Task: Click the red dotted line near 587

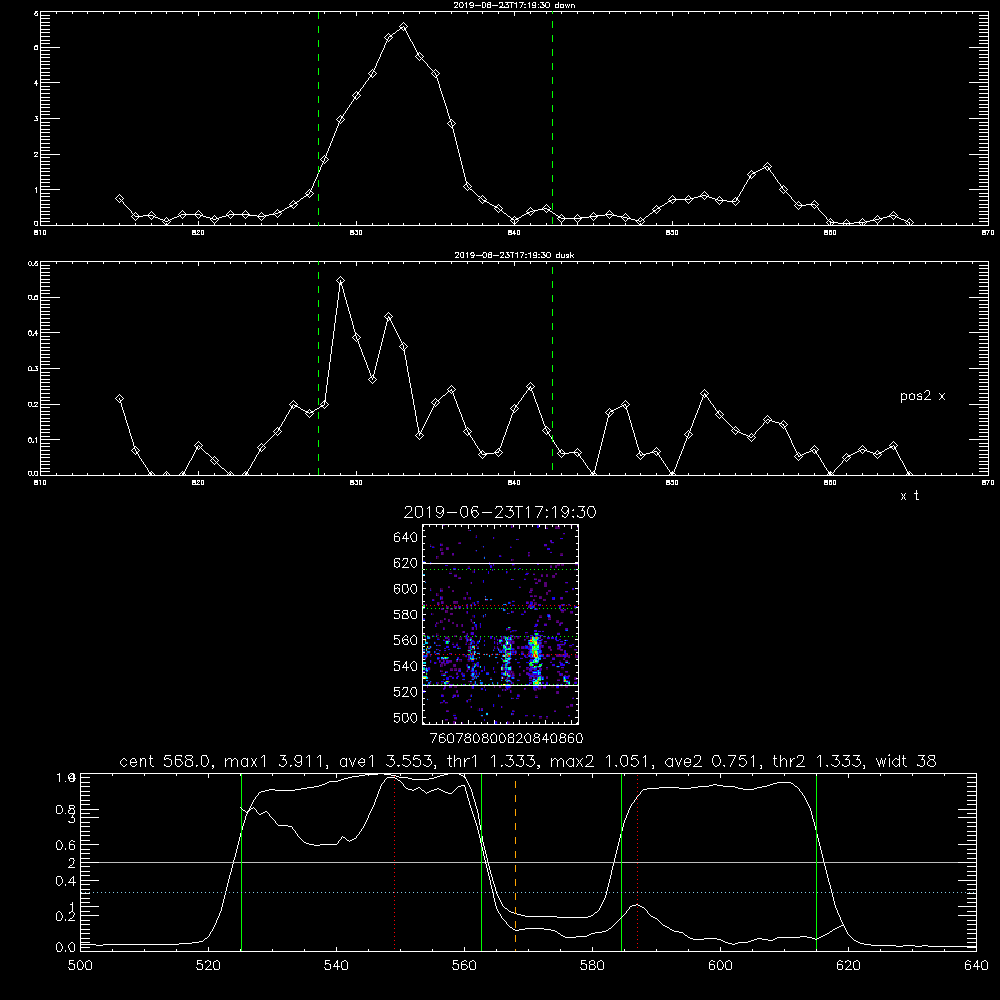Action: [637, 862]
